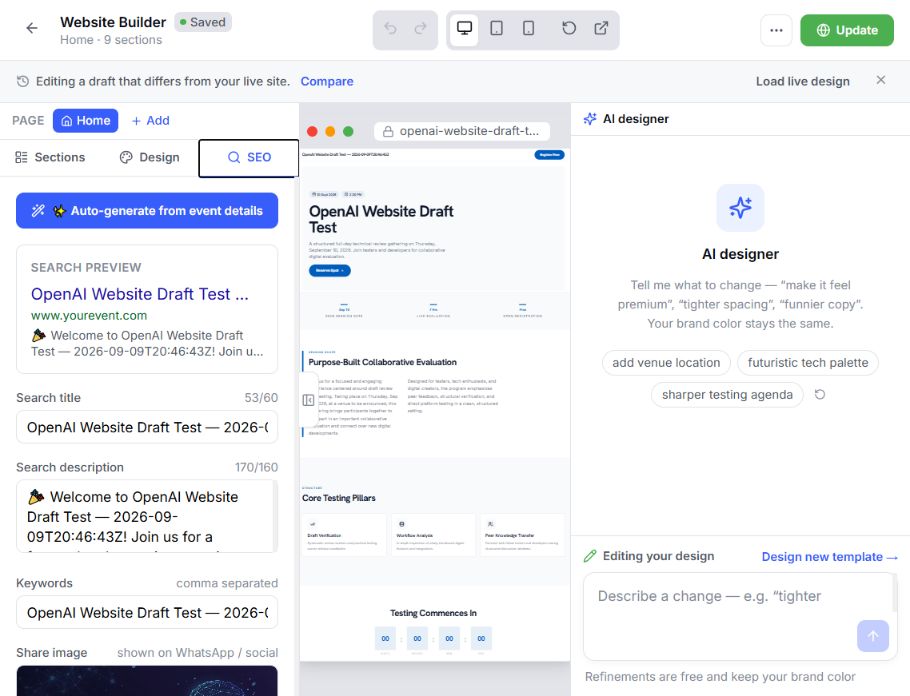Click the AI designer sparkle header icon
Viewport: 910px width, 696px height.
click(590, 119)
